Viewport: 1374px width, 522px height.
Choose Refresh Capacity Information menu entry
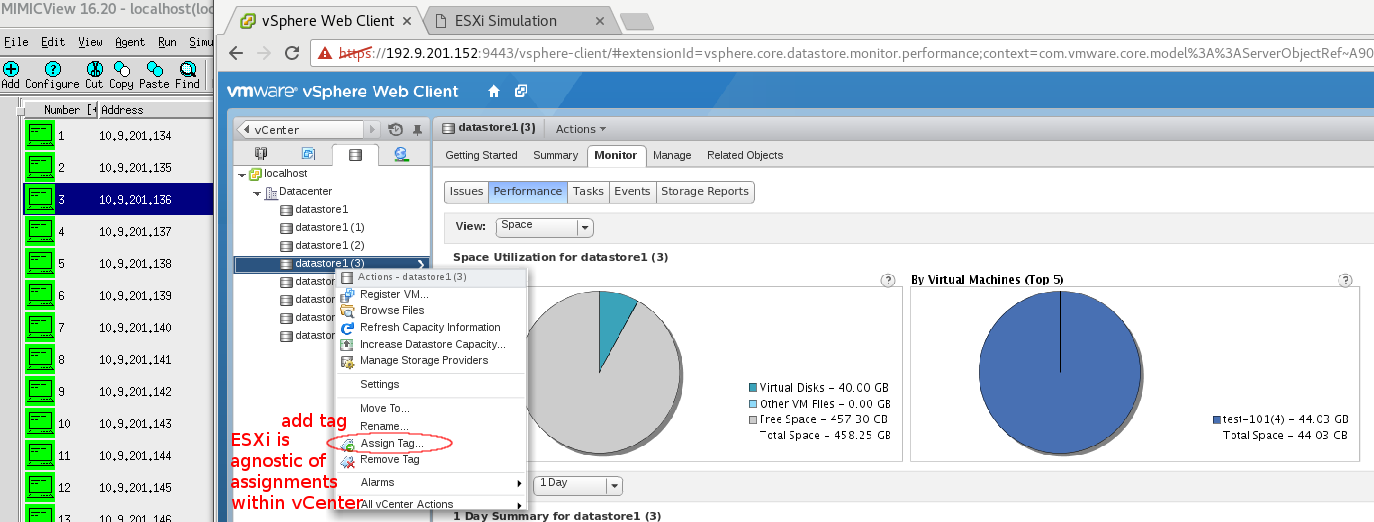coord(430,327)
